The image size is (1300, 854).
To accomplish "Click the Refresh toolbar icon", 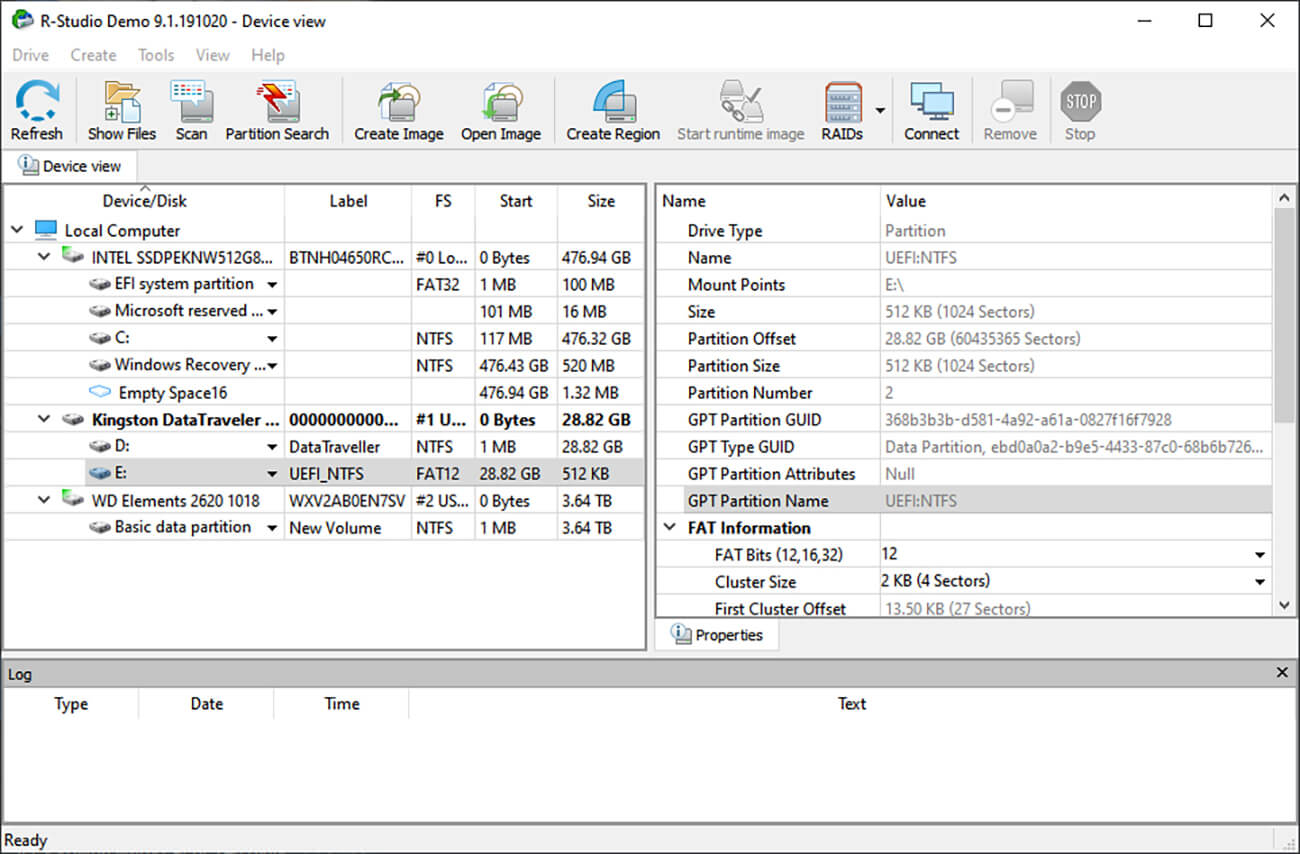I will point(37,110).
